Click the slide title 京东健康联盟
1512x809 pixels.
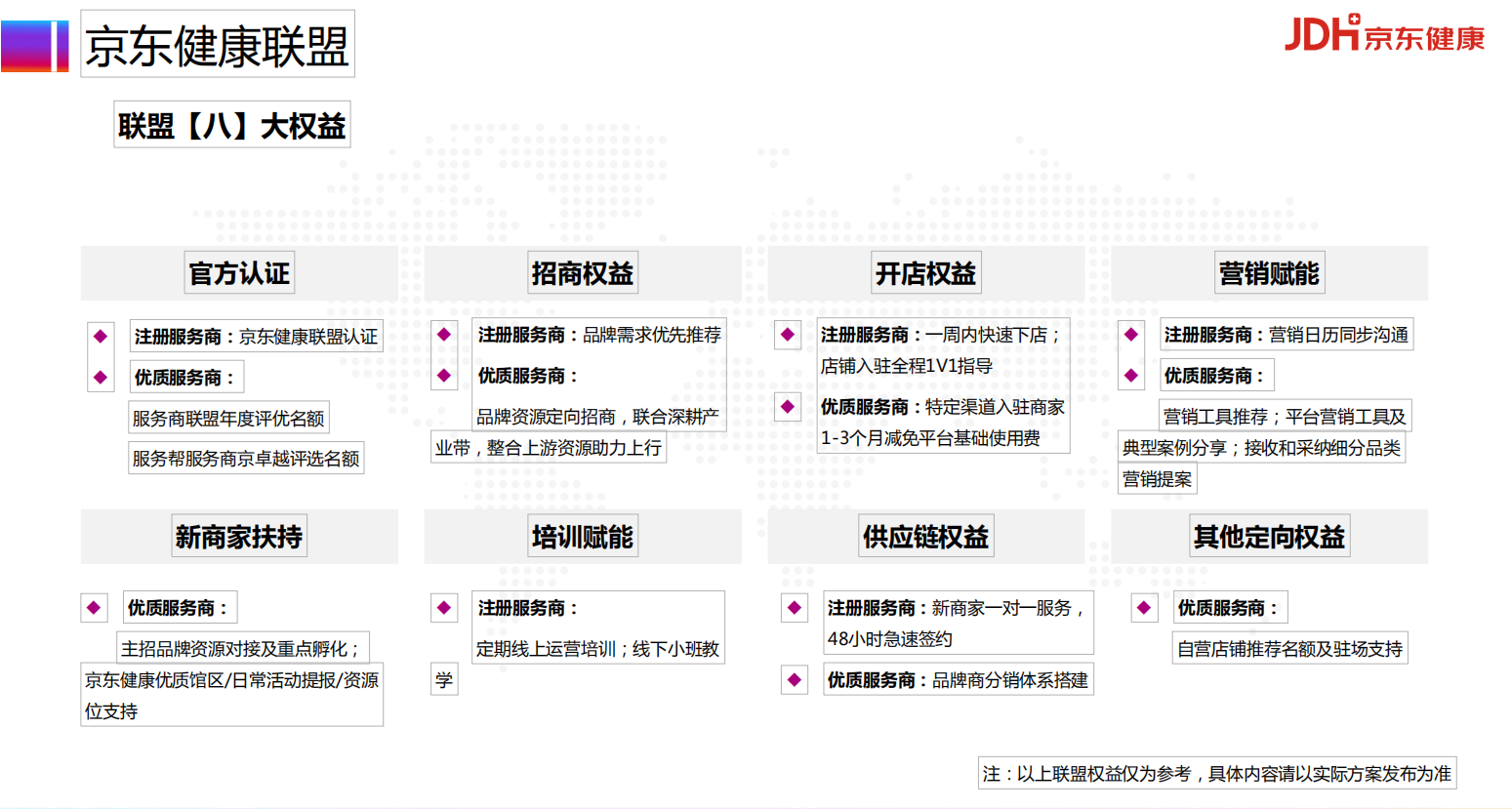(218, 45)
